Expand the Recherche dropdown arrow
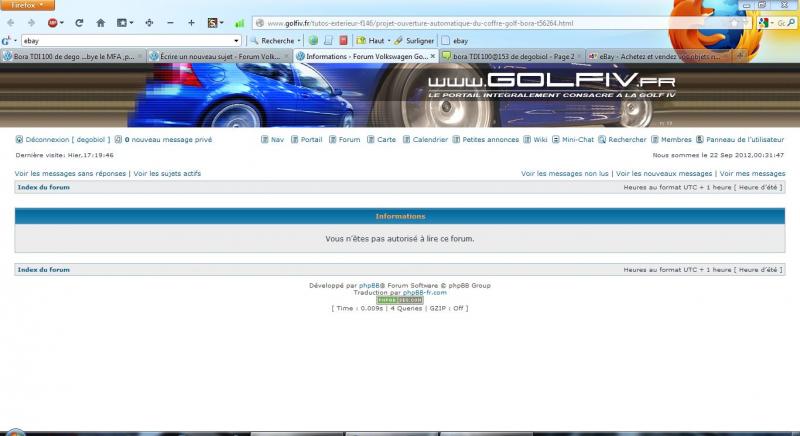The height and width of the screenshot is (436, 800). pyautogui.click(x=299, y=41)
